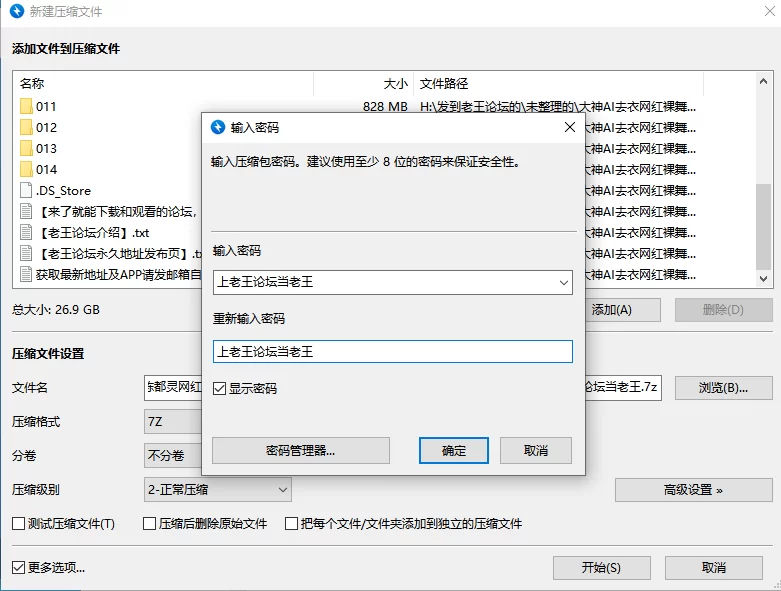Toggle the 更多选项... checkbox
The image size is (781, 591).
[18, 567]
